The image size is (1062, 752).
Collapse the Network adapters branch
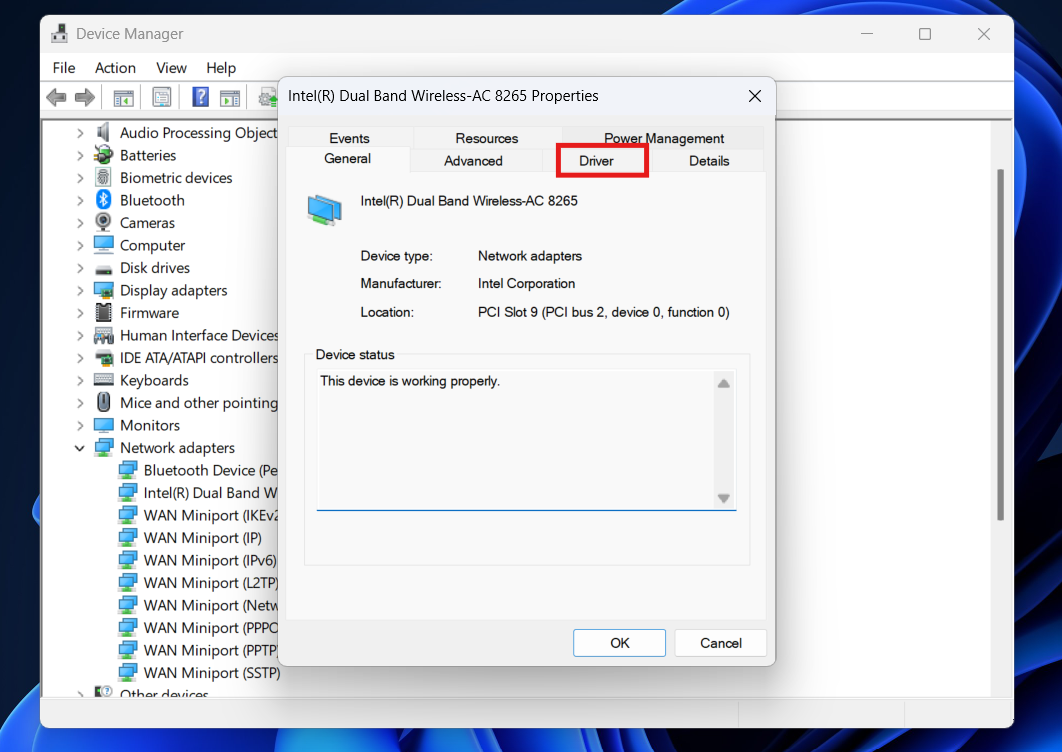click(x=80, y=447)
